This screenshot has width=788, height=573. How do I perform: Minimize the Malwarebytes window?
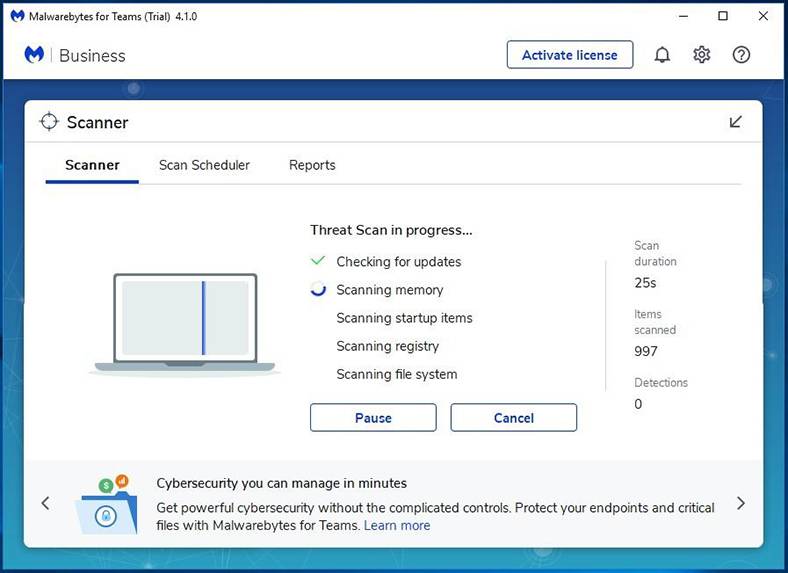pos(683,16)
